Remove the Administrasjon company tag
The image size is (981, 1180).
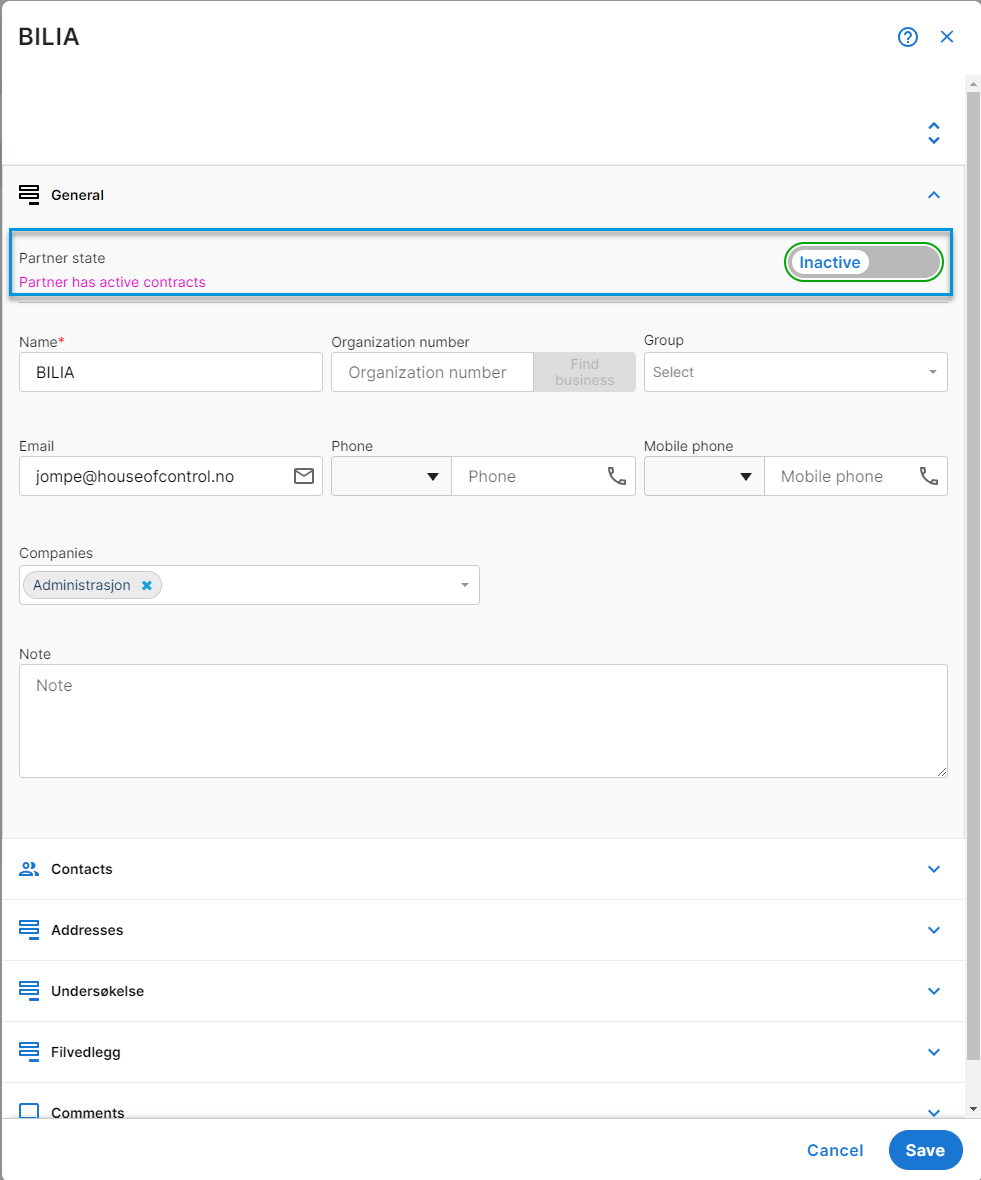tap(147, 585)
